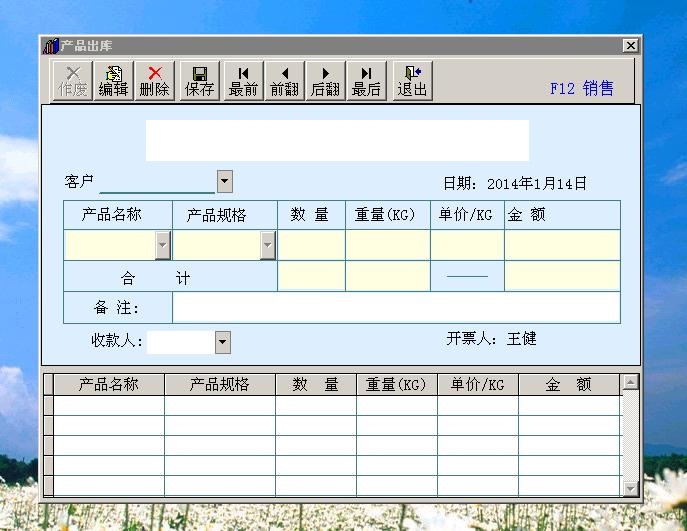
Task: Click the 作废 (void) toolbar button
Action: [73, 81]
